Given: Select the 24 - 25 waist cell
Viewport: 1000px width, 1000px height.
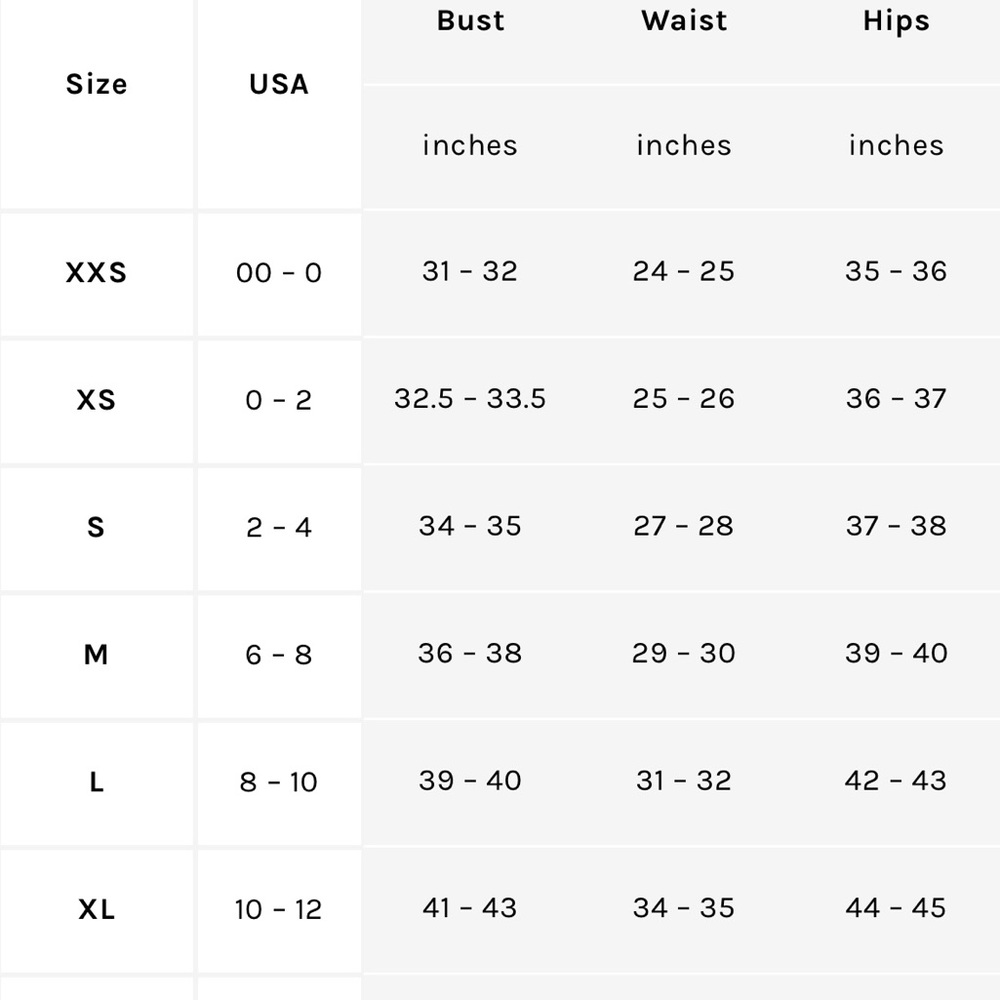Looking at the screenshot, I should click(x=684, y=271).
